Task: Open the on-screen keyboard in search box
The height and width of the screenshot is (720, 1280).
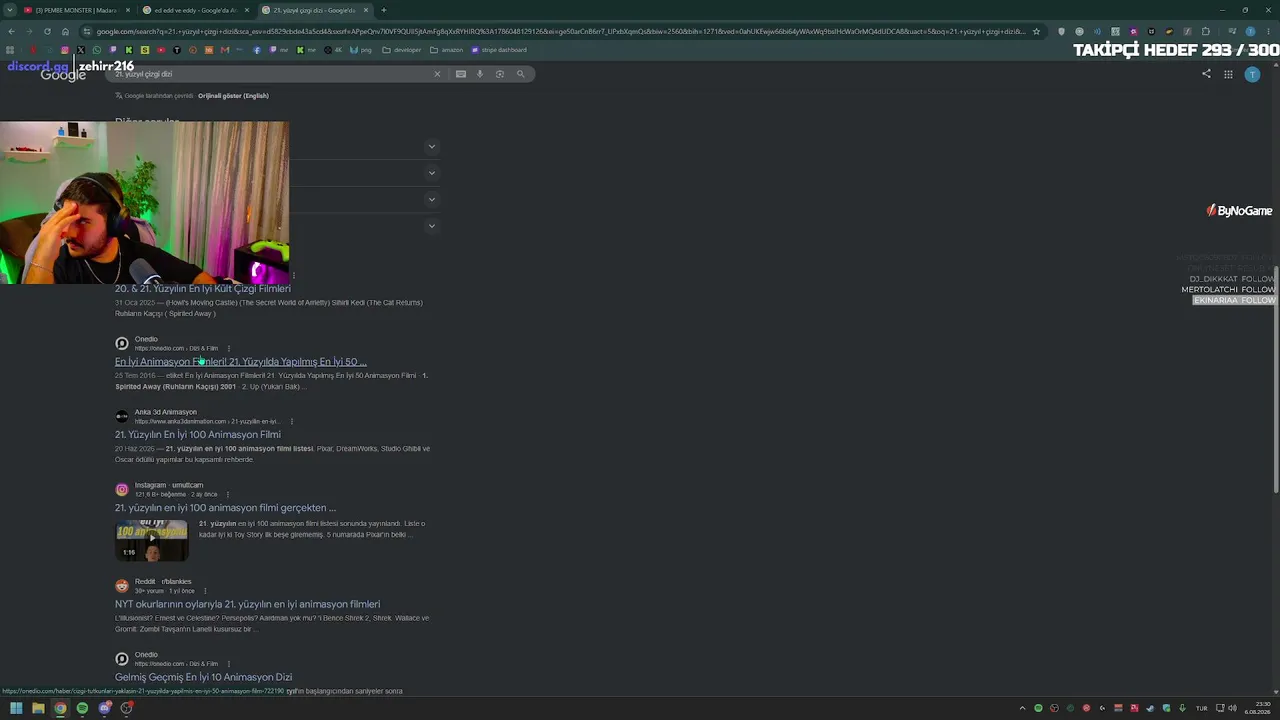Action: (x=461, y=74)
